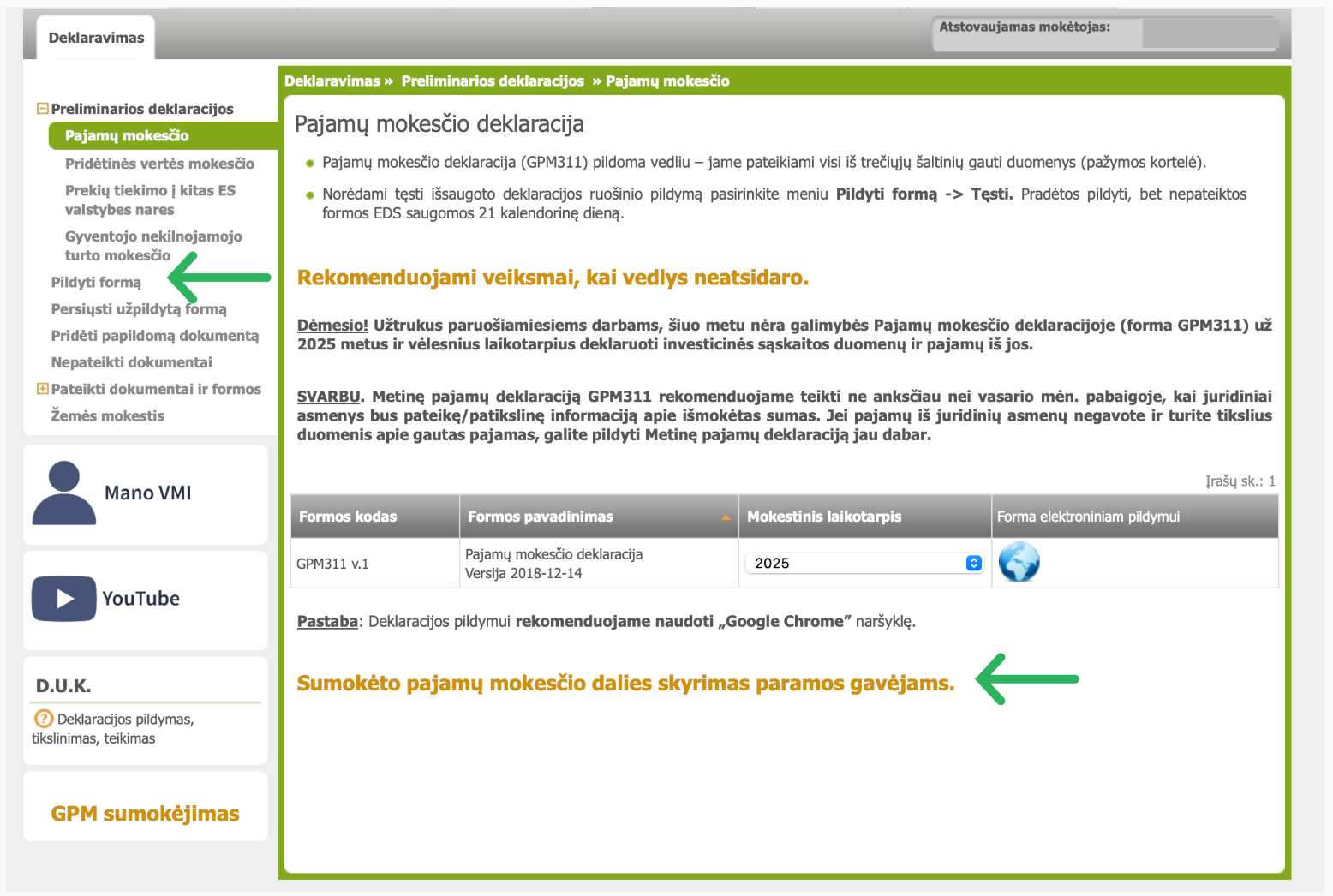The image size is (1333, 896).
Task: Open Gyventojo nekilnojamojo turto mokesčio item
Action: 152,246
